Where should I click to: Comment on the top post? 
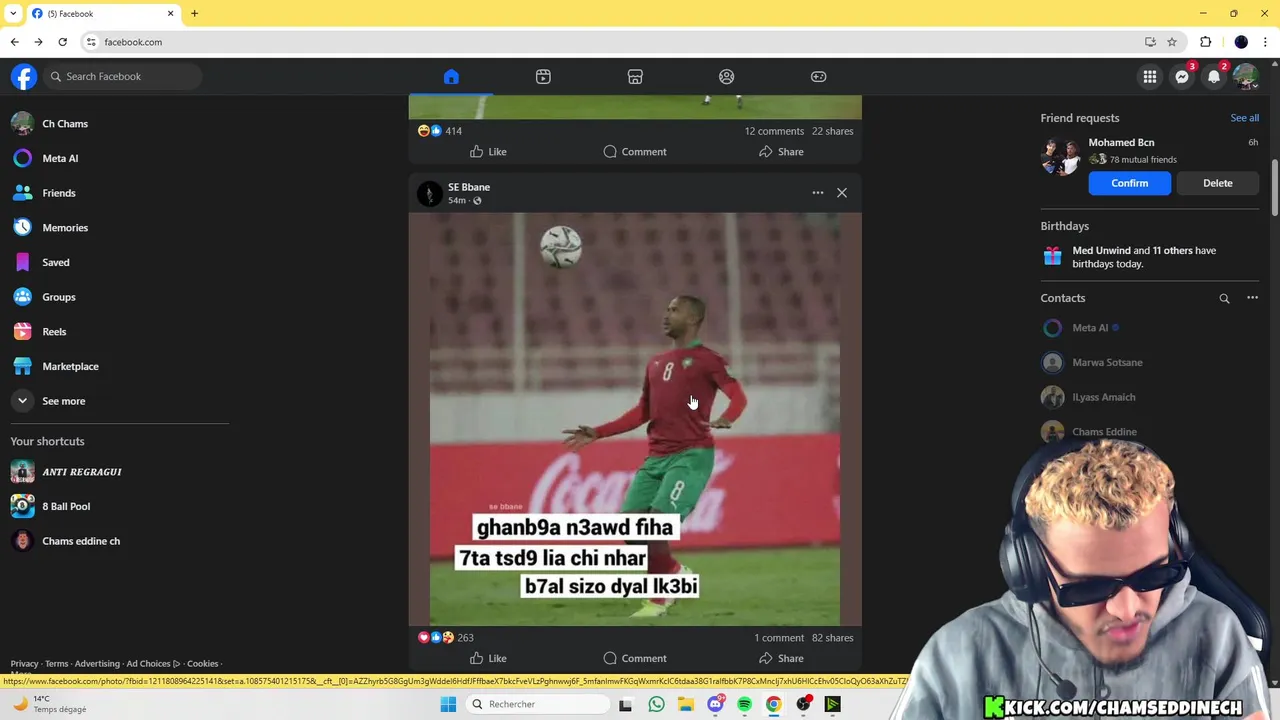point(635,152)
